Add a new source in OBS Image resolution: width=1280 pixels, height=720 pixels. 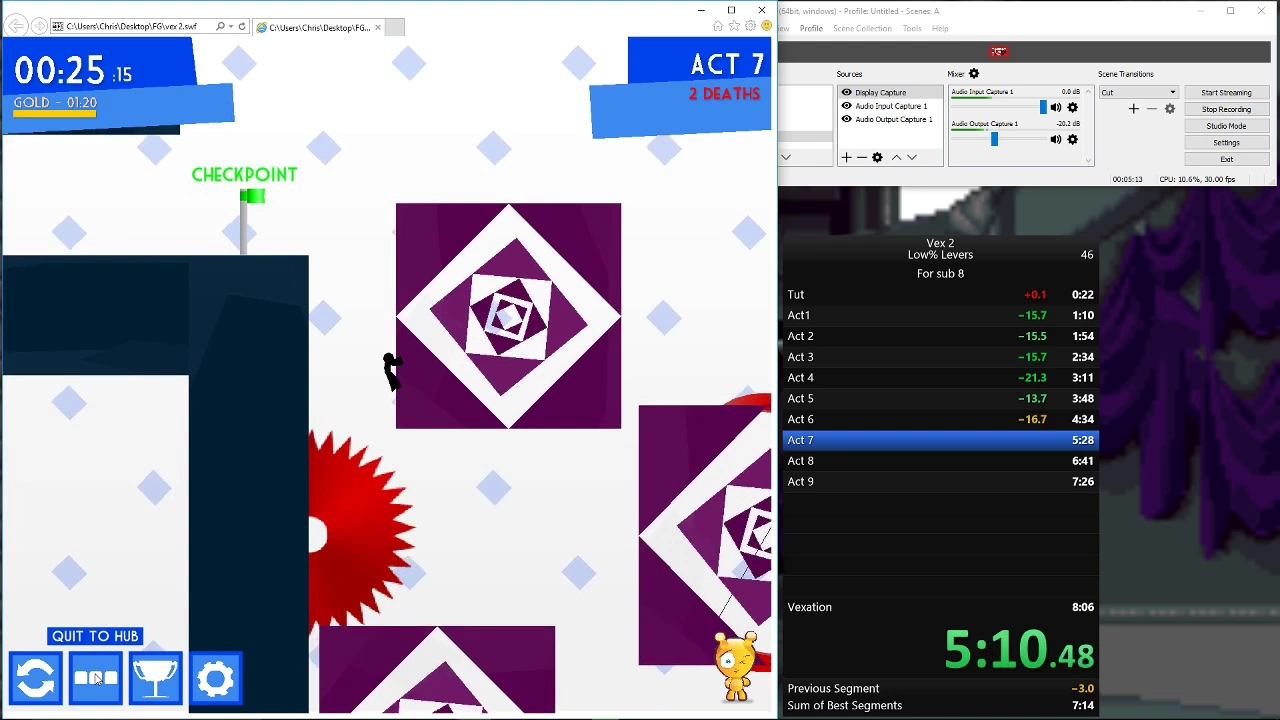[x=846, y=157]
